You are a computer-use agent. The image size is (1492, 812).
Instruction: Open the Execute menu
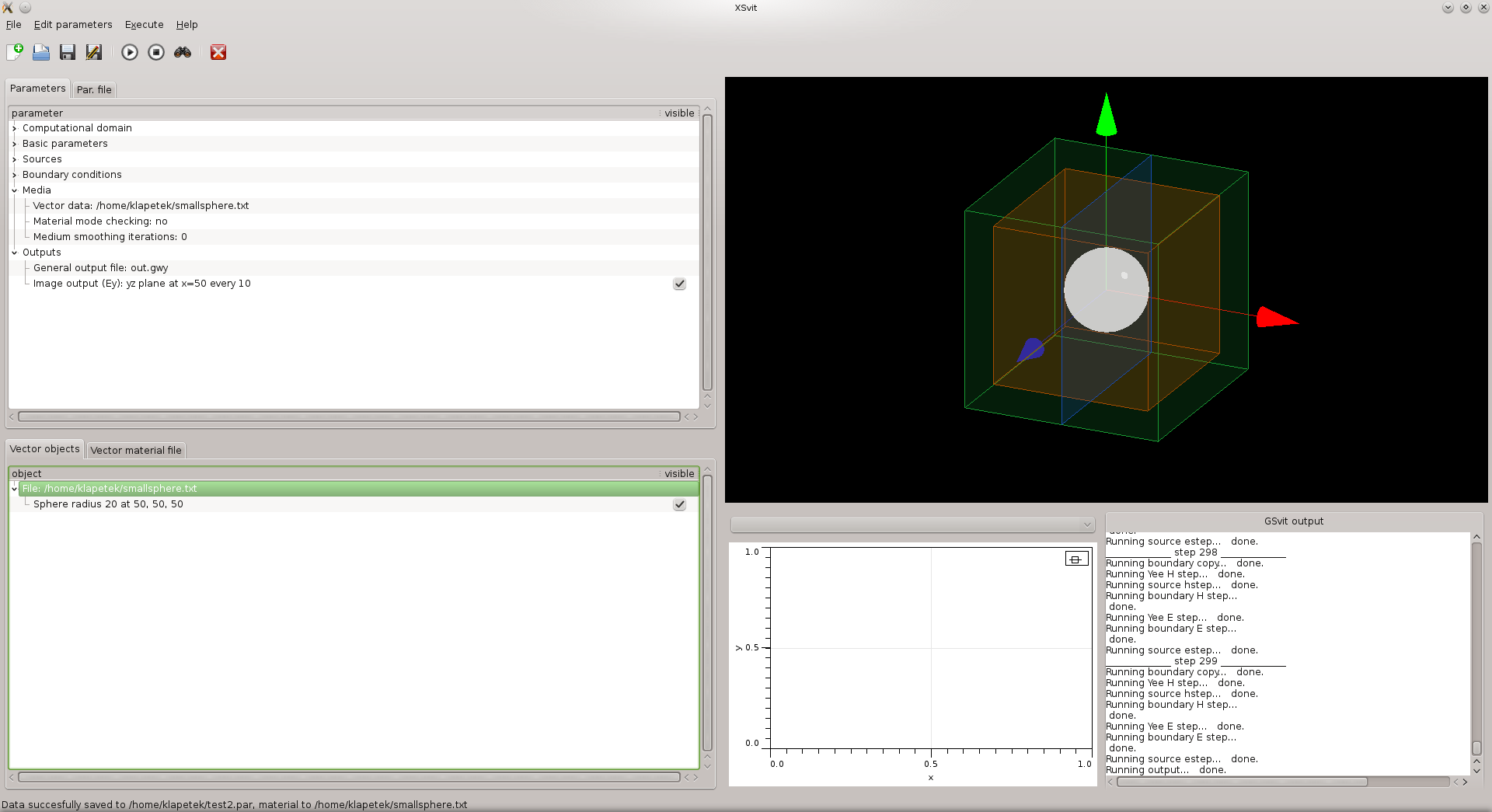pyautogui.click(x=144, y=25)
